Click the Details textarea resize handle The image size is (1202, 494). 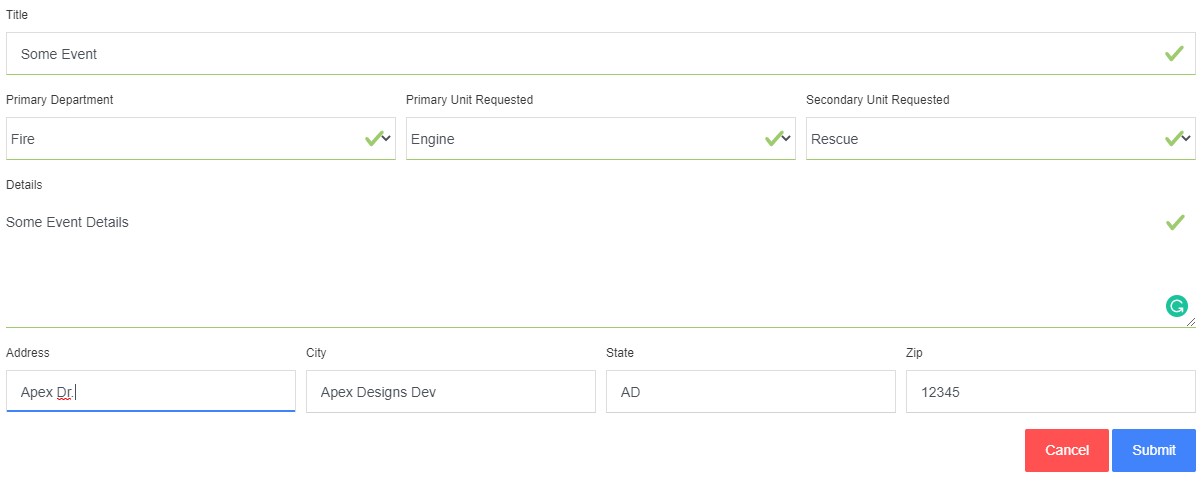1190,322
